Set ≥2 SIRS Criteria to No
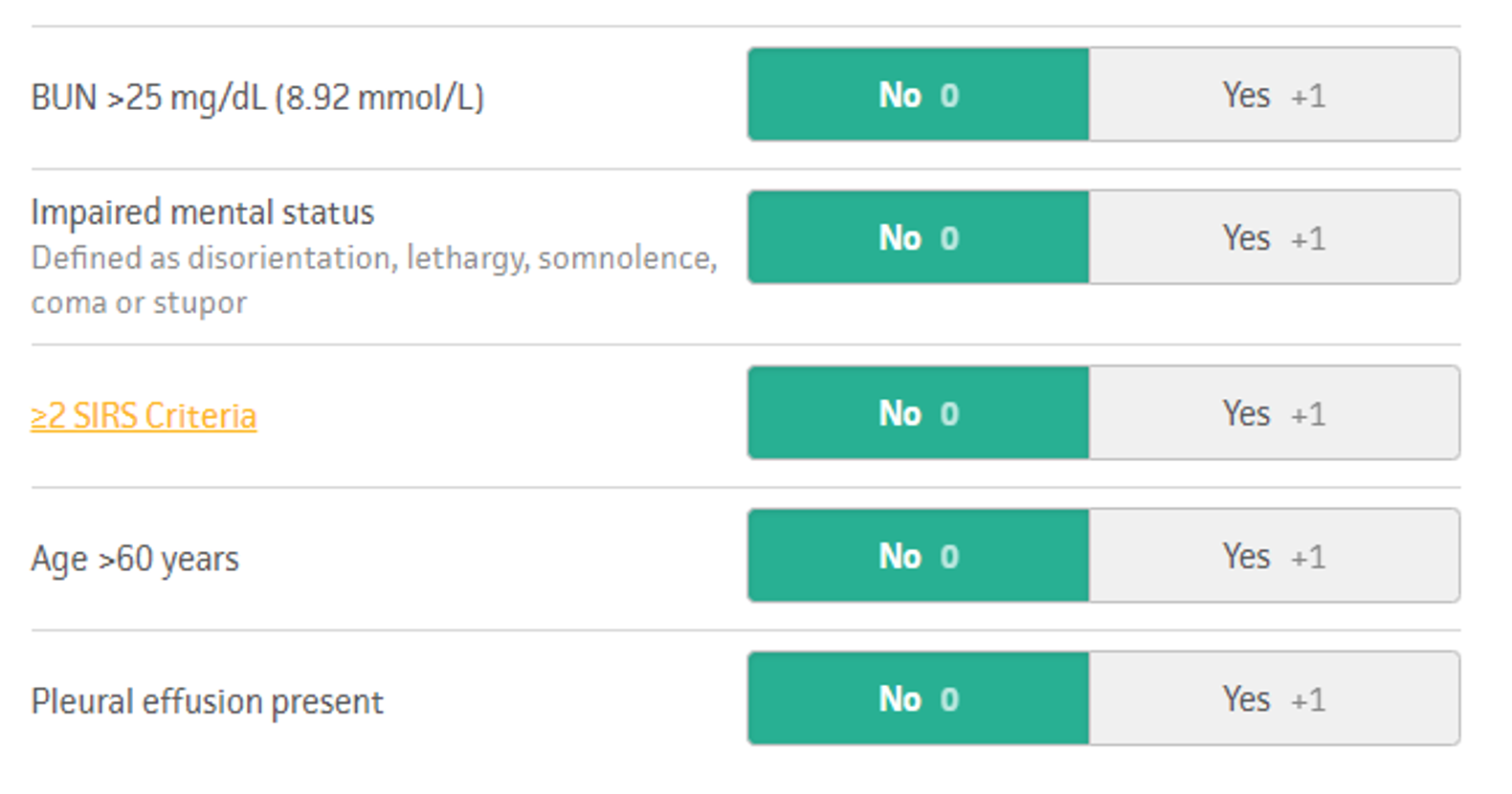 coord(919,413)
